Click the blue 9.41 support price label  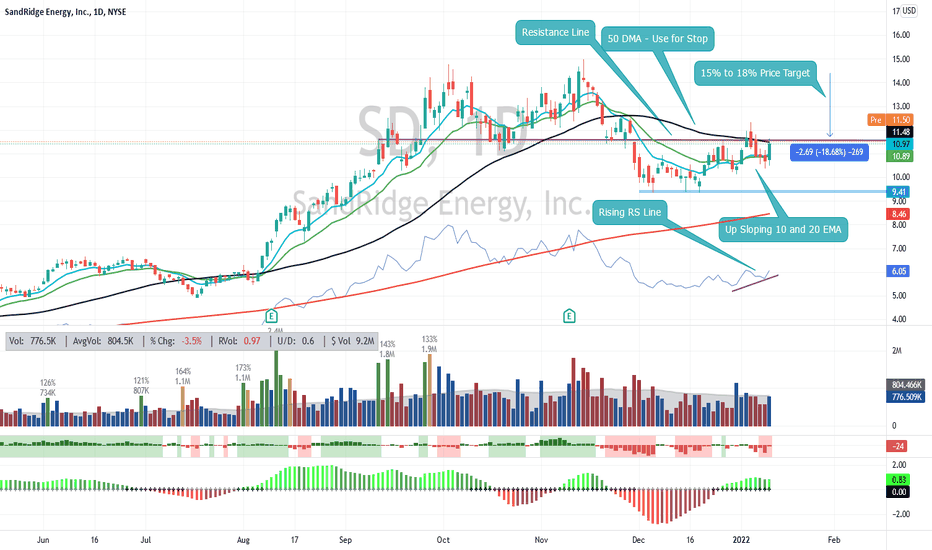point(899,191)
